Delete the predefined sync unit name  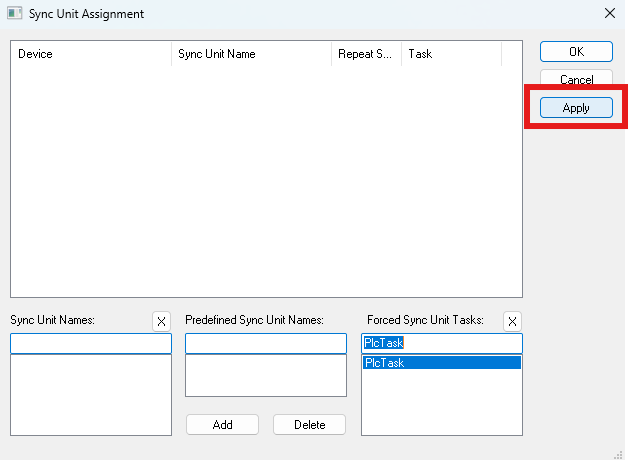309,424
